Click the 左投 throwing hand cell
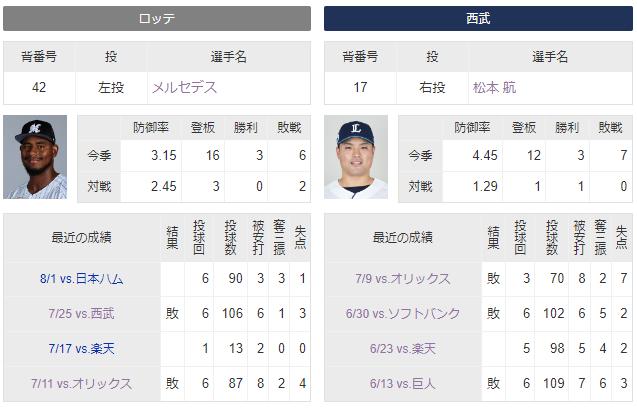This screenshot has width=637, height=415. [x=111, y=87]
